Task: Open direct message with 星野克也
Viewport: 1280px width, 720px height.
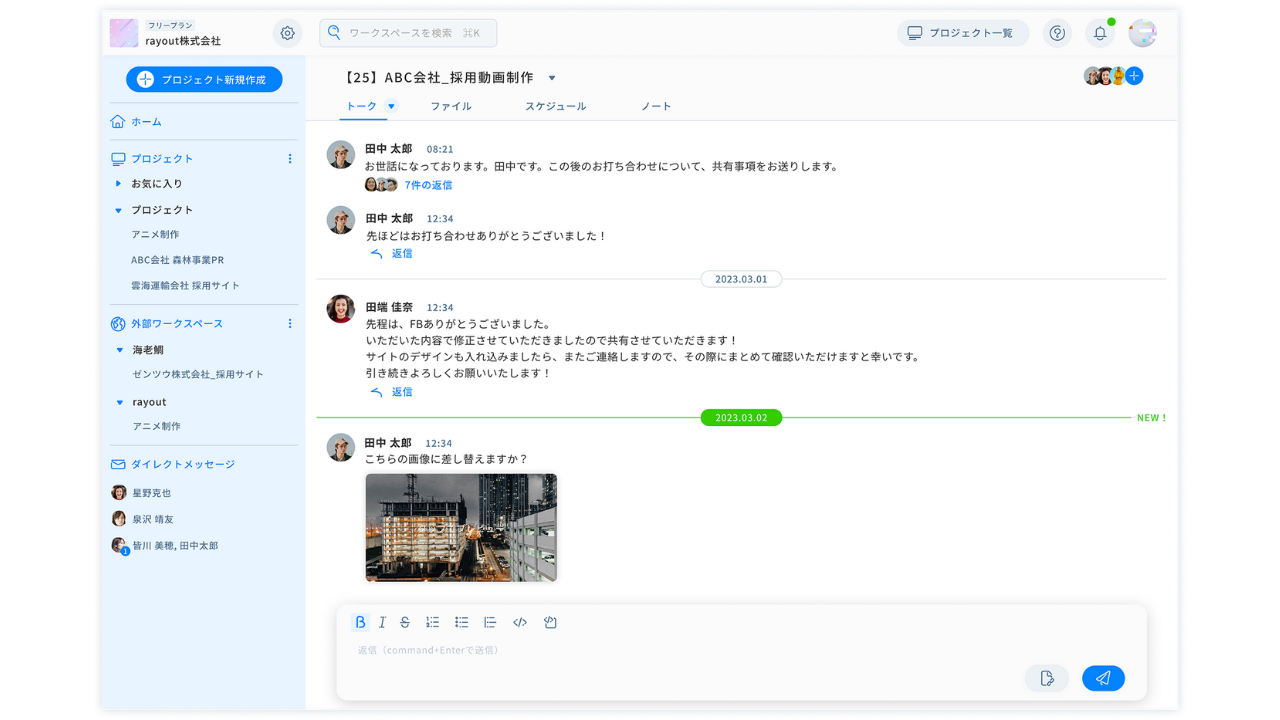Action: pos(141,493)
